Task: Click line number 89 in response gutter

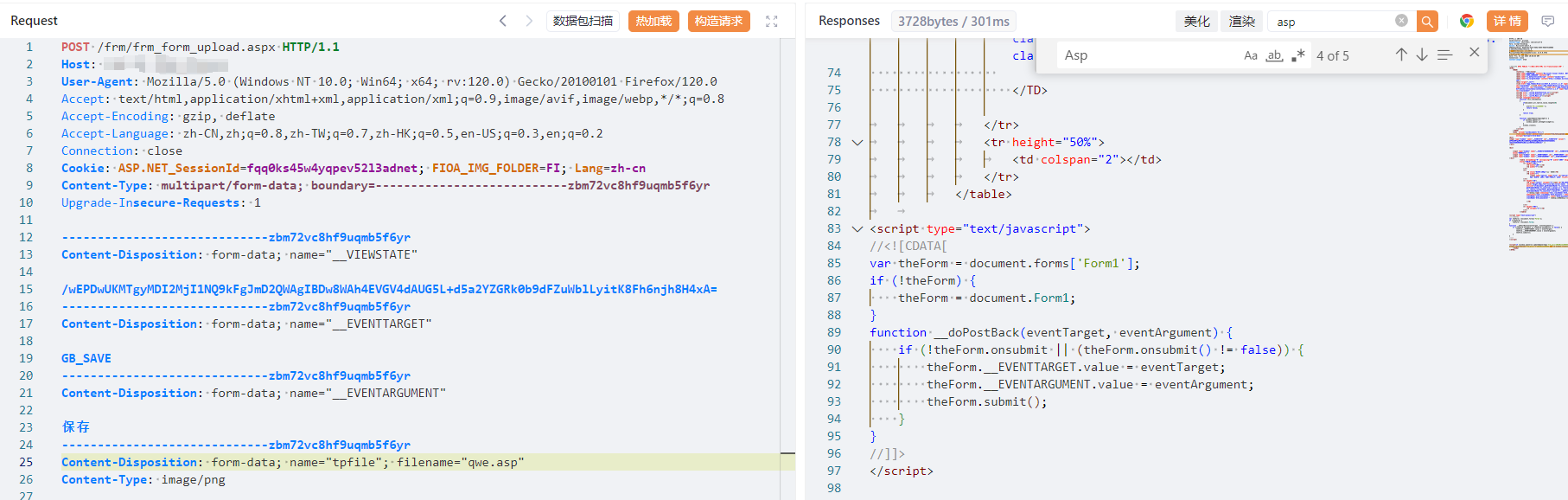Action: click(833, 333)
